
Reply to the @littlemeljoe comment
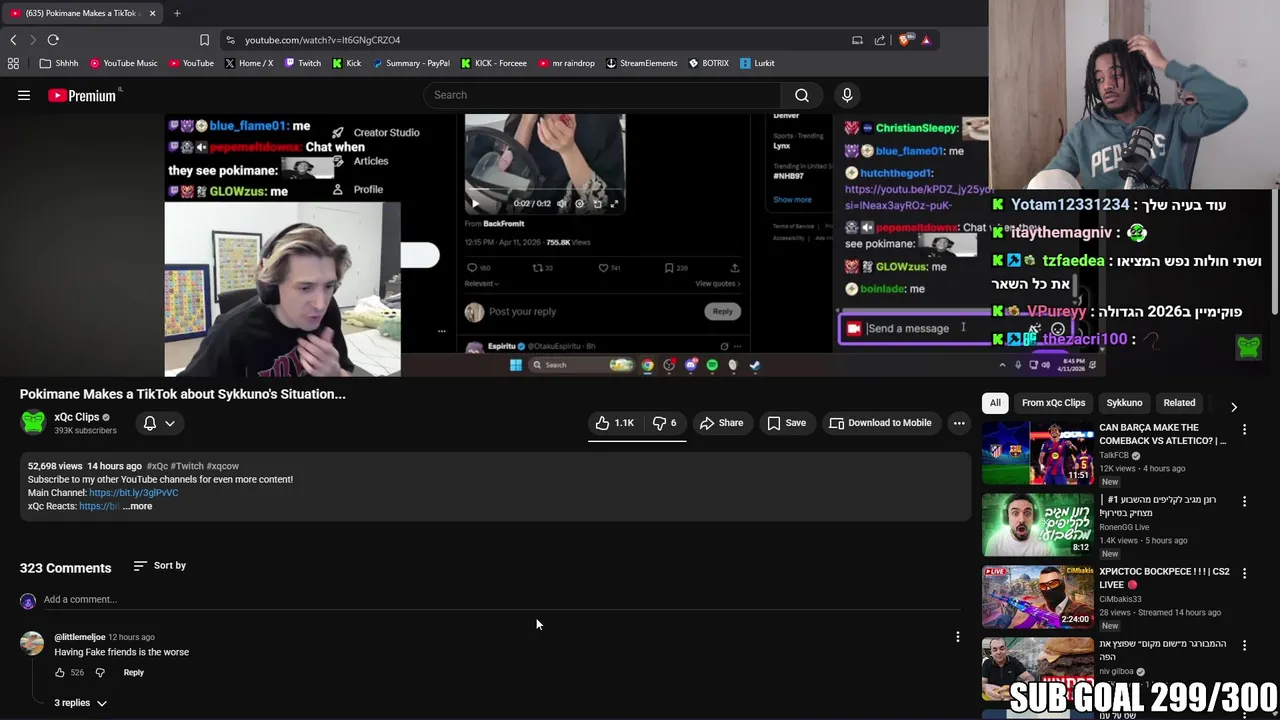pos(133,673)
